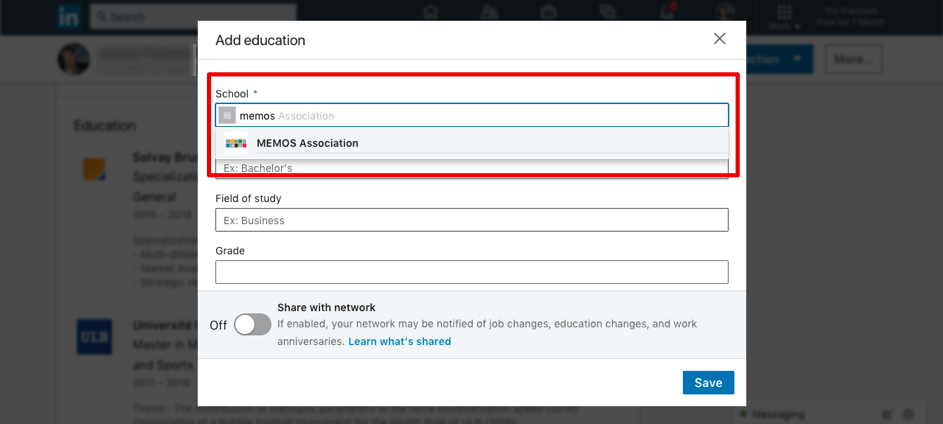The width and height of the screenshot is (943, 424).
Task: Open the Jobs briefcase icon
Action: (548, 12)
